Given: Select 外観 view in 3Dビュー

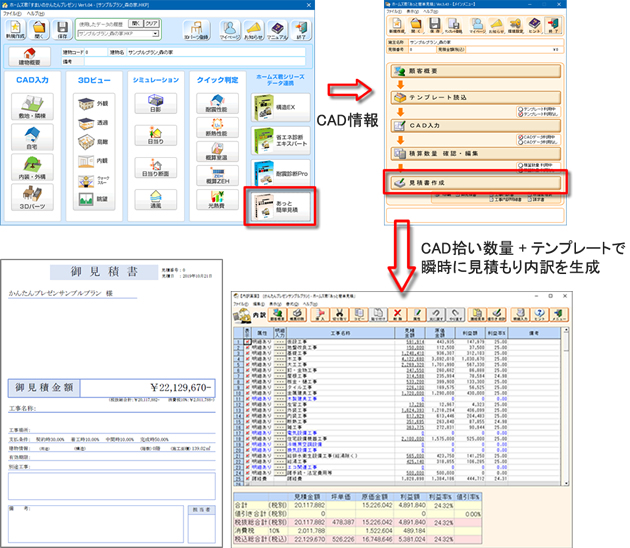Looking at the screenshot, I should [94, 104].
